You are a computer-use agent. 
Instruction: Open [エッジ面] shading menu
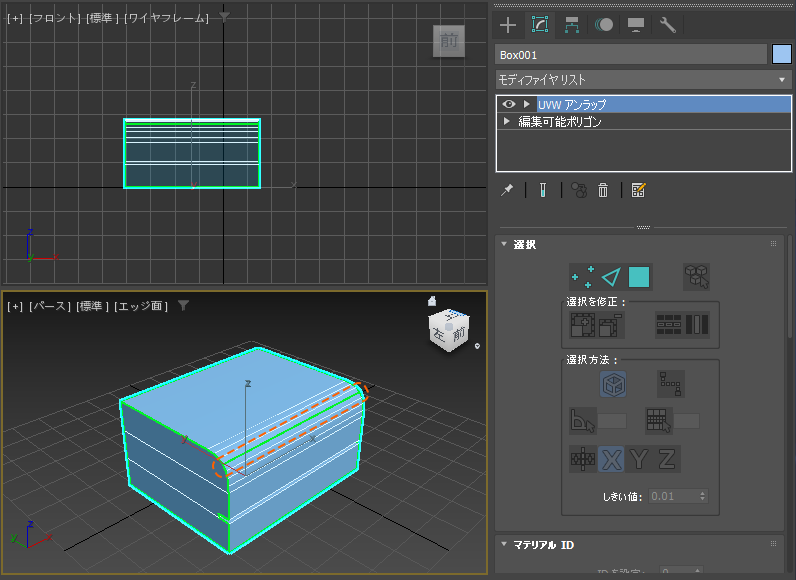(x=141, y=306)
